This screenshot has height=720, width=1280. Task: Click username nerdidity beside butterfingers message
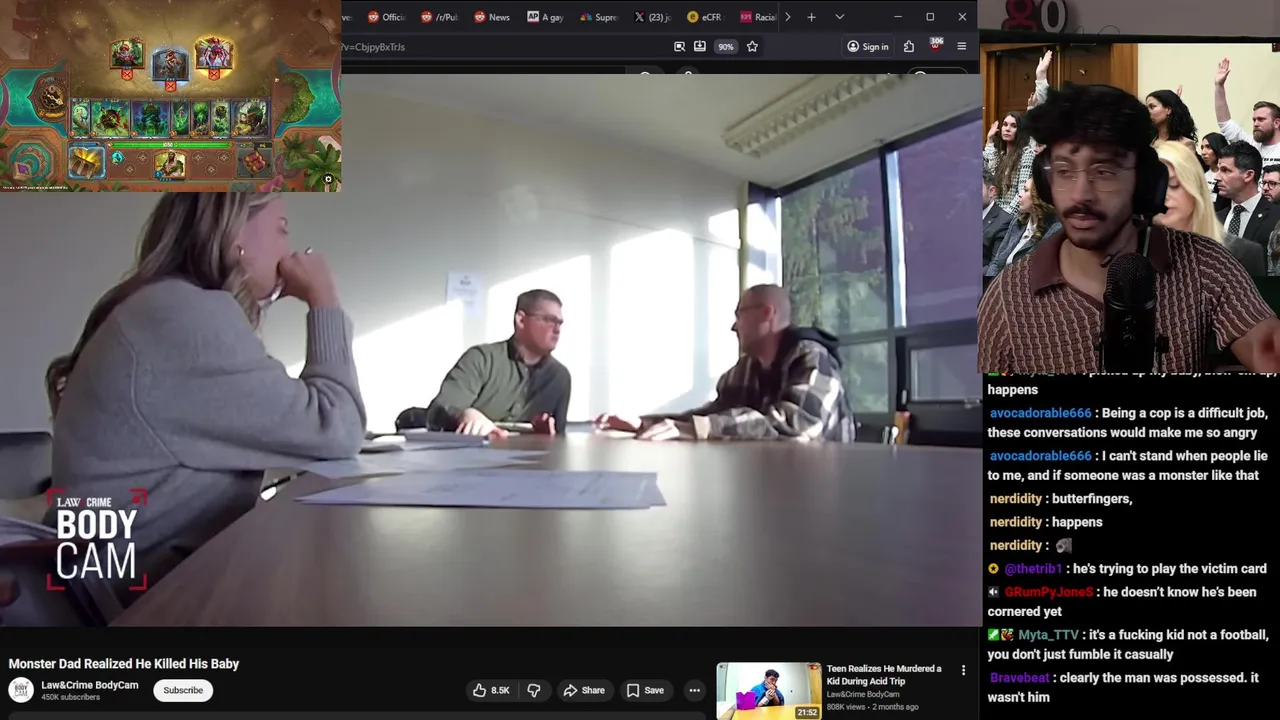click(x=1016, y=499)
